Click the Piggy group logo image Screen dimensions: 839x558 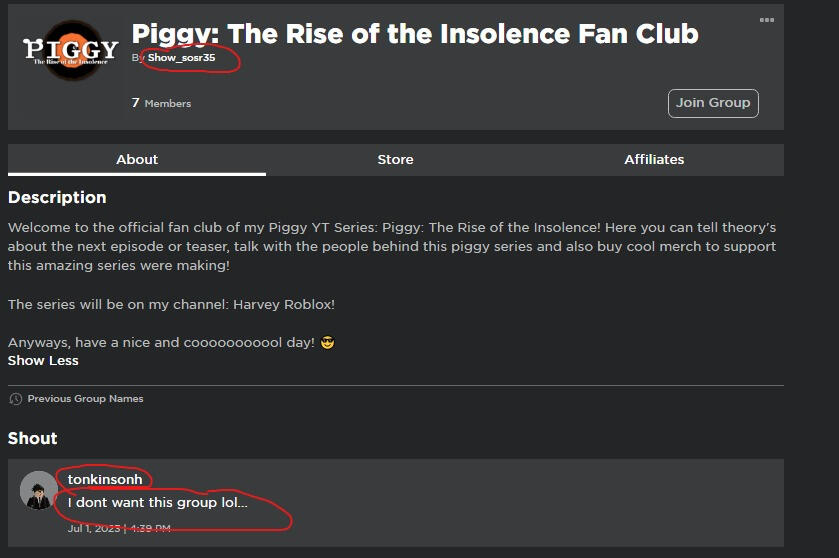click(x=70, y=49)
